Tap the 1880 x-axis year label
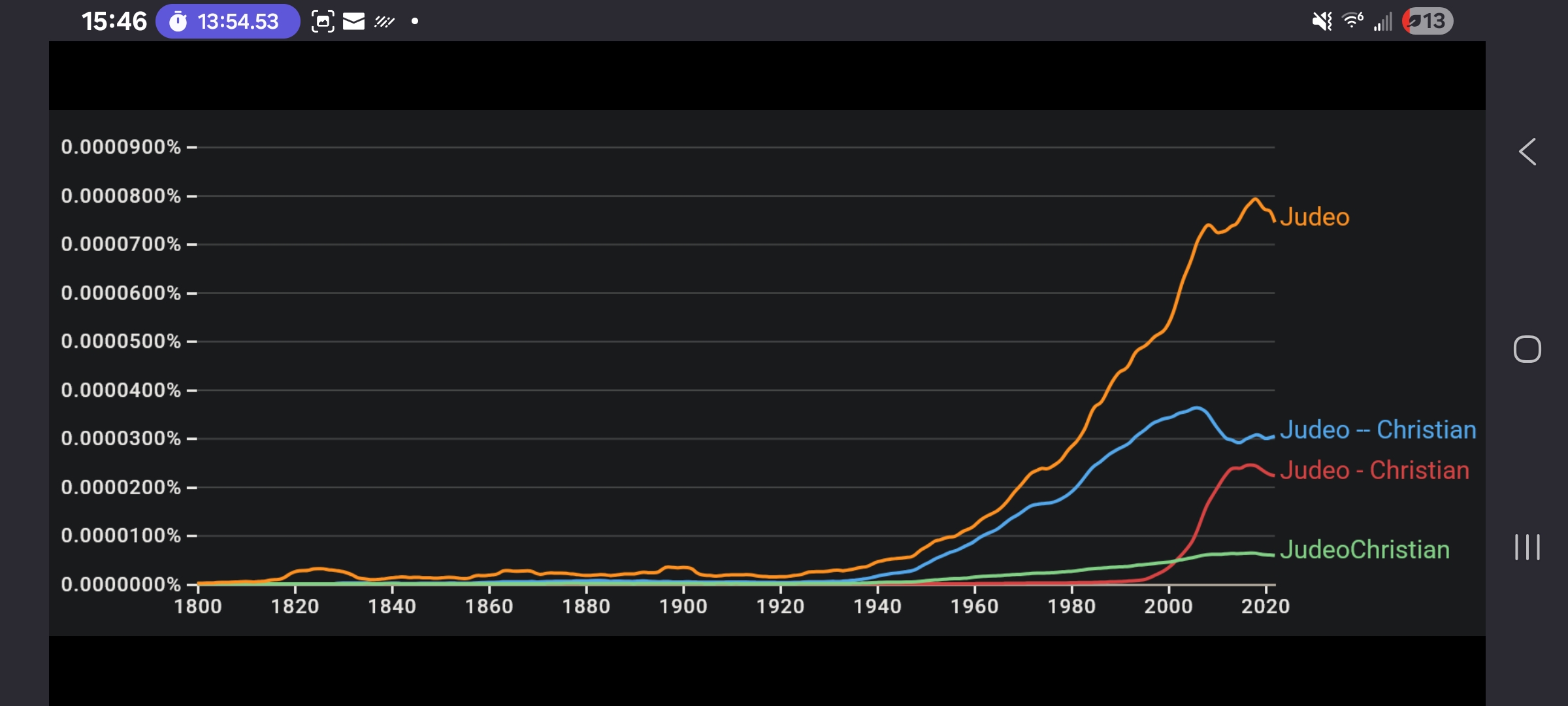This screenshot has height=706, width=1568. [x=586, y=607]
